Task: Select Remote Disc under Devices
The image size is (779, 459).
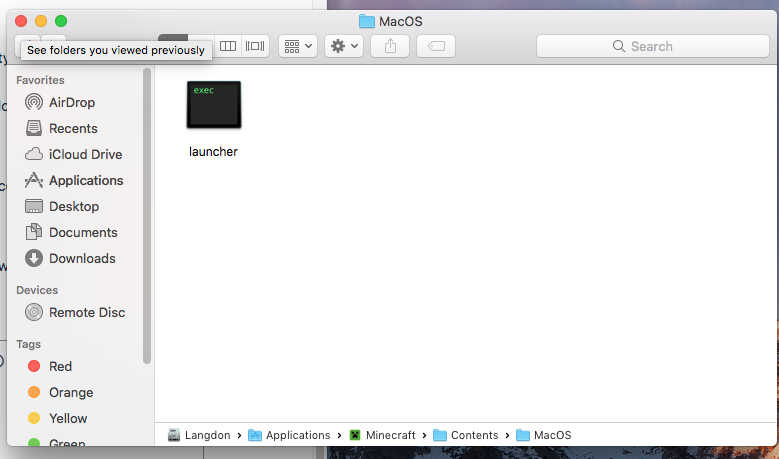Action: [75, 312]
